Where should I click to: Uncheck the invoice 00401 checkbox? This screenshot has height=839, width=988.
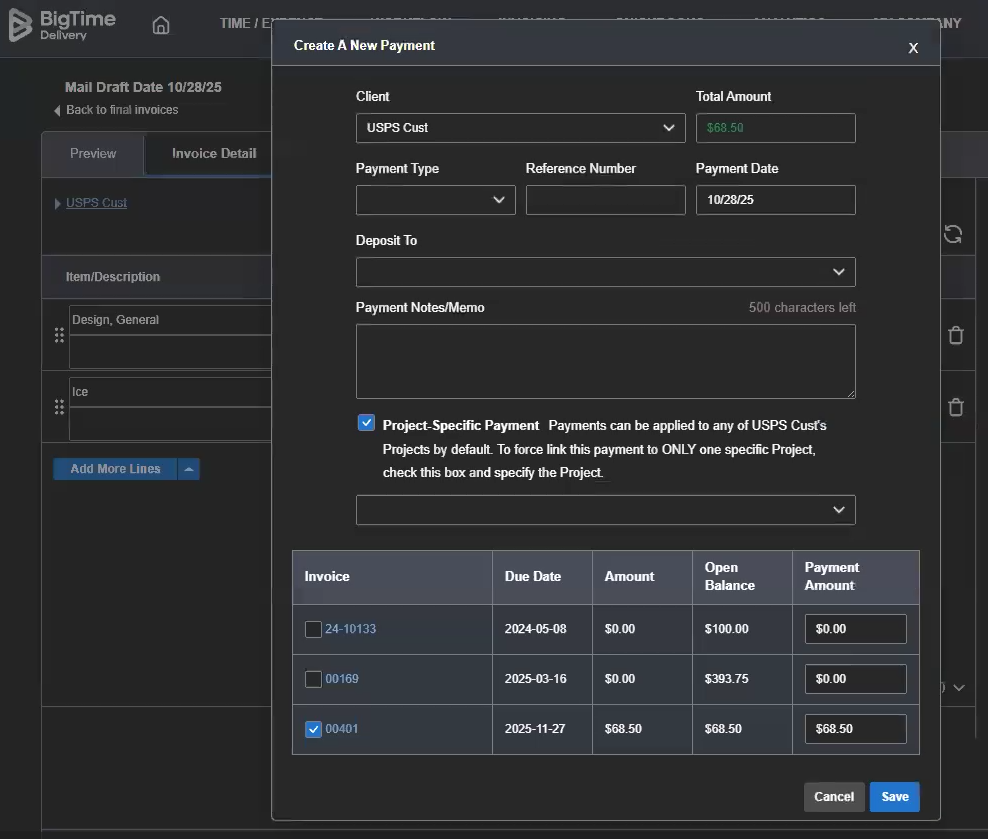313,729
